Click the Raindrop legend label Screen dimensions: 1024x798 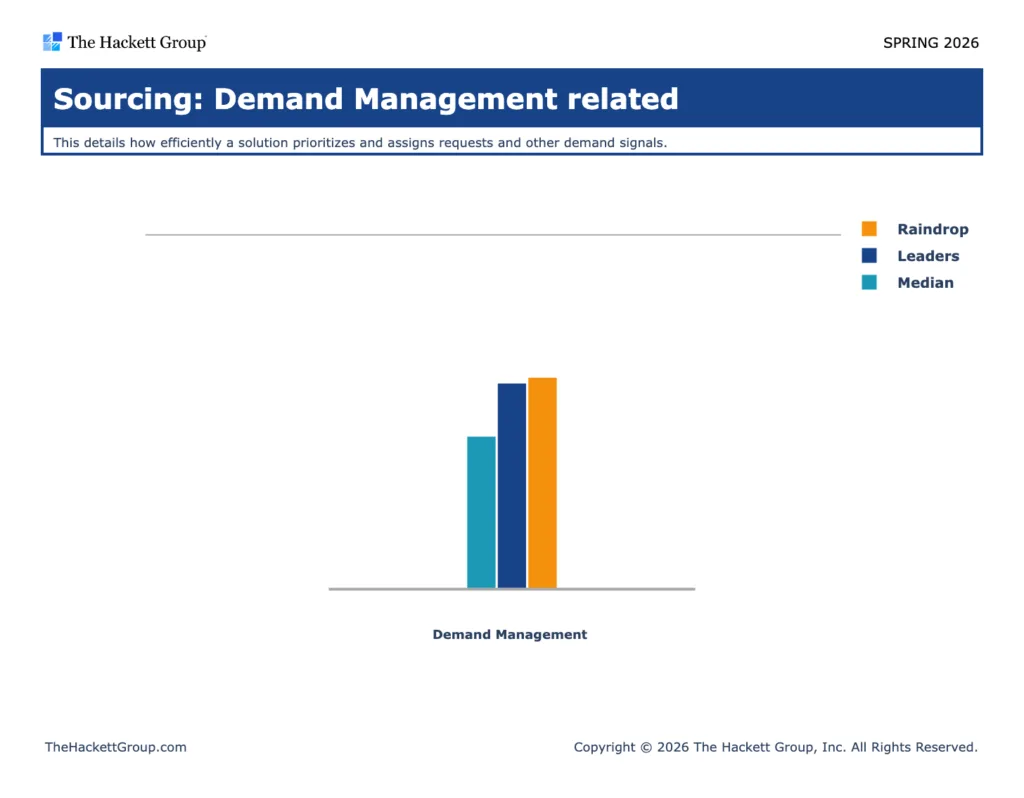click(933, 229)
